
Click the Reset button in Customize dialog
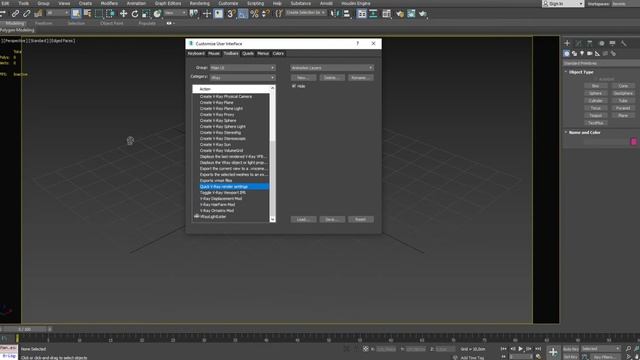click(360, 220)
